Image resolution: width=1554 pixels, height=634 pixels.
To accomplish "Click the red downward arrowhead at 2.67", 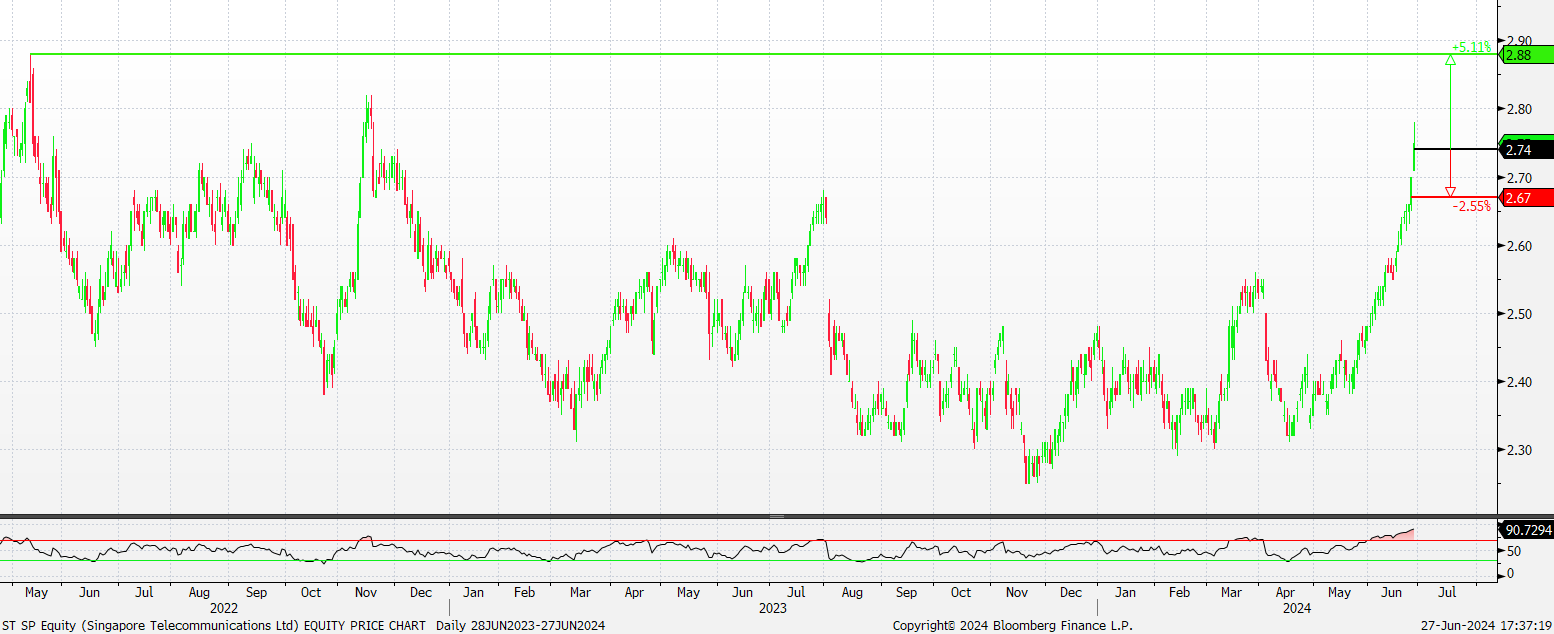I will 1450,191.
